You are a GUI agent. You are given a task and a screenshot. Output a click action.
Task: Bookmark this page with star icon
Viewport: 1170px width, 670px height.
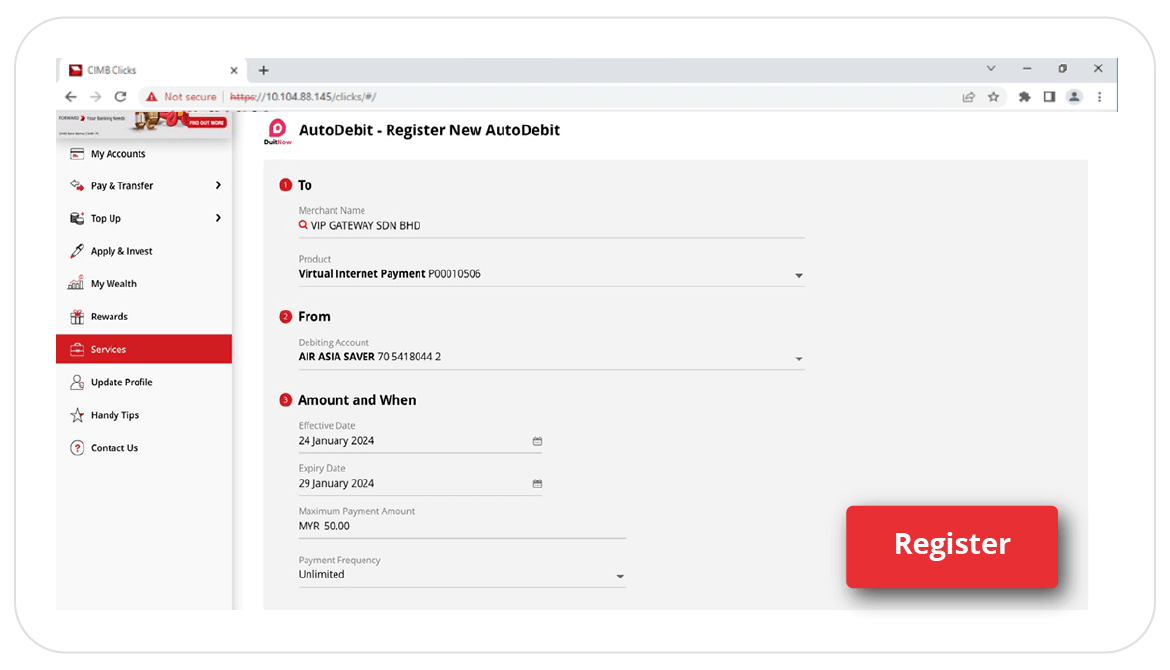pyautogui.click(x=994, y=97)
